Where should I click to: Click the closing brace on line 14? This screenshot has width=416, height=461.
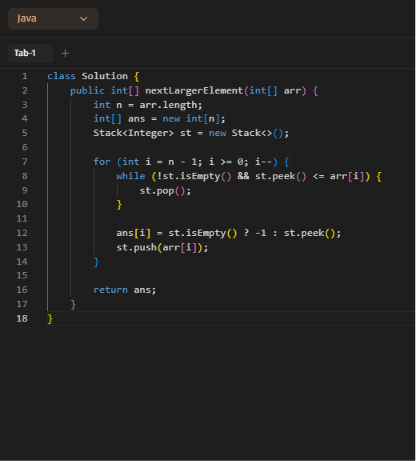point(96,262)
